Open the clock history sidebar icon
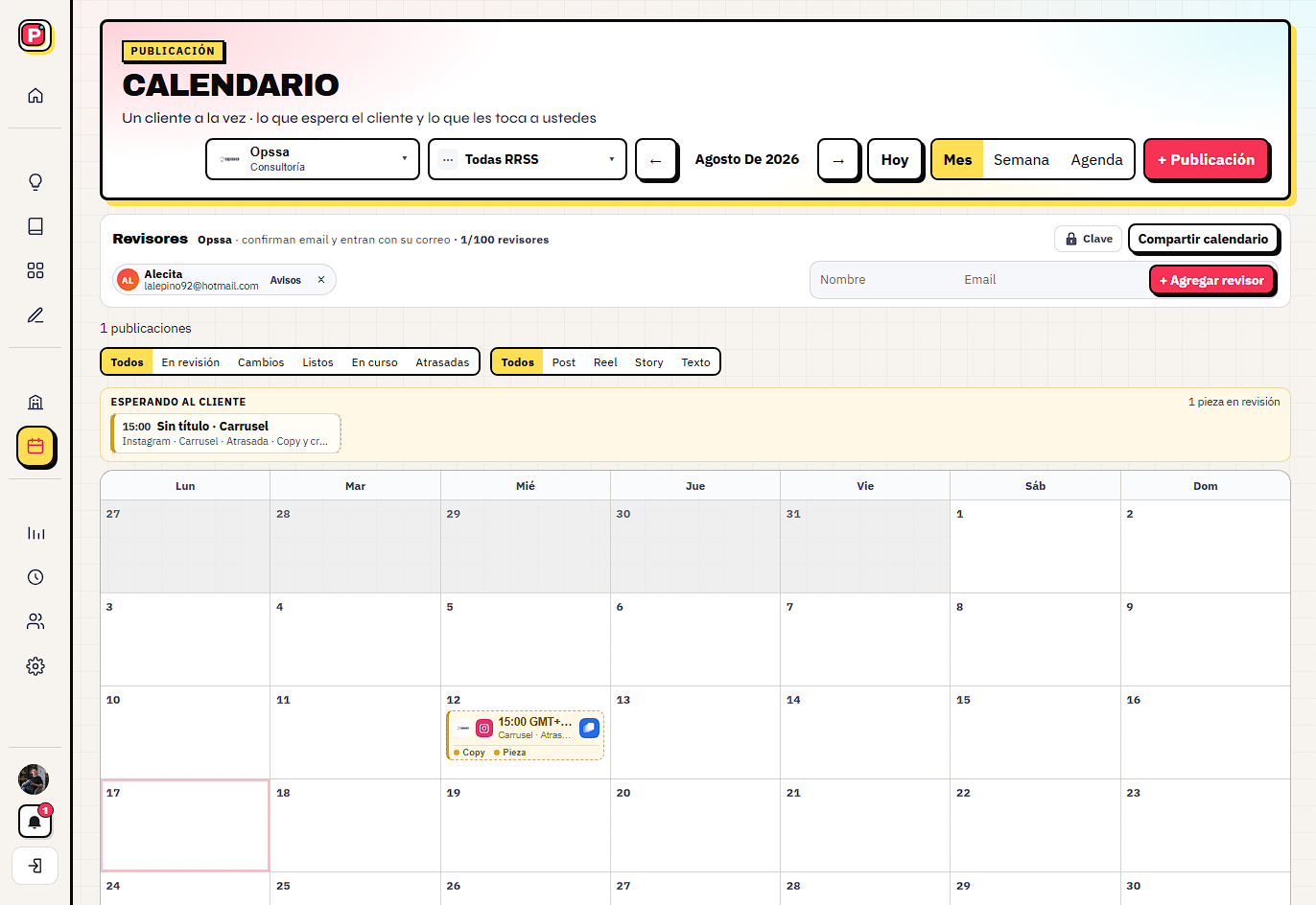Image resolution: width=1316 pixels, height=905 pixels. click(x=35, y=577)
